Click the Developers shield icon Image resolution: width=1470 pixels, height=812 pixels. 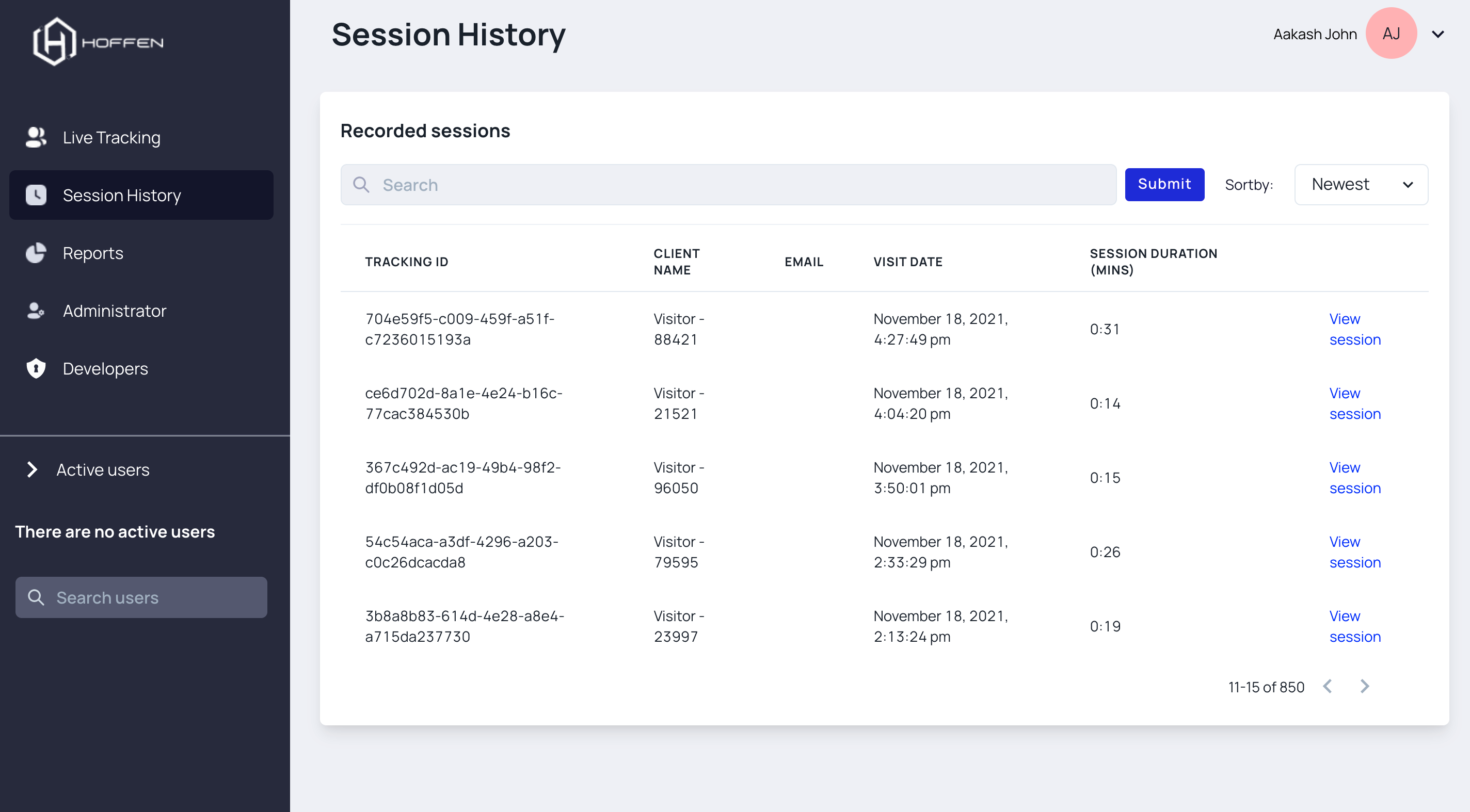pos(36,368)
